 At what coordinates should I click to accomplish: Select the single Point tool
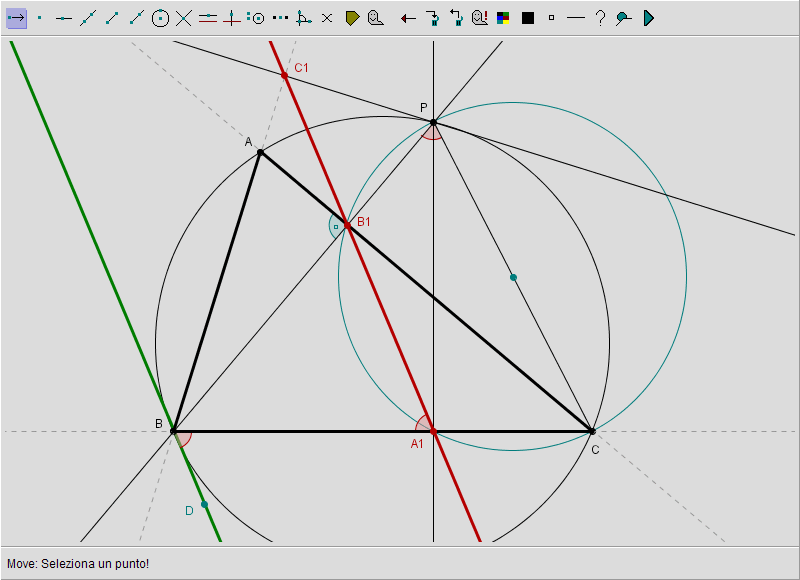[40, 18]
